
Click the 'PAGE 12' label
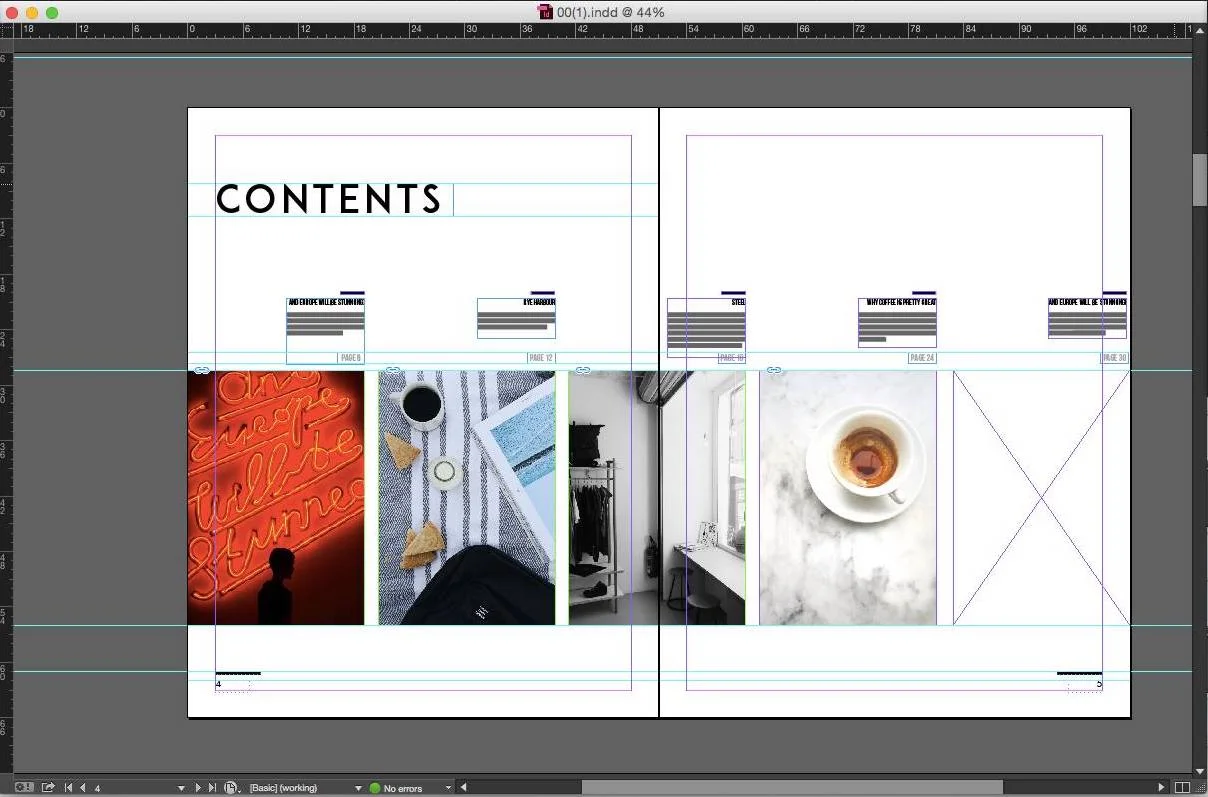[541, 358]
